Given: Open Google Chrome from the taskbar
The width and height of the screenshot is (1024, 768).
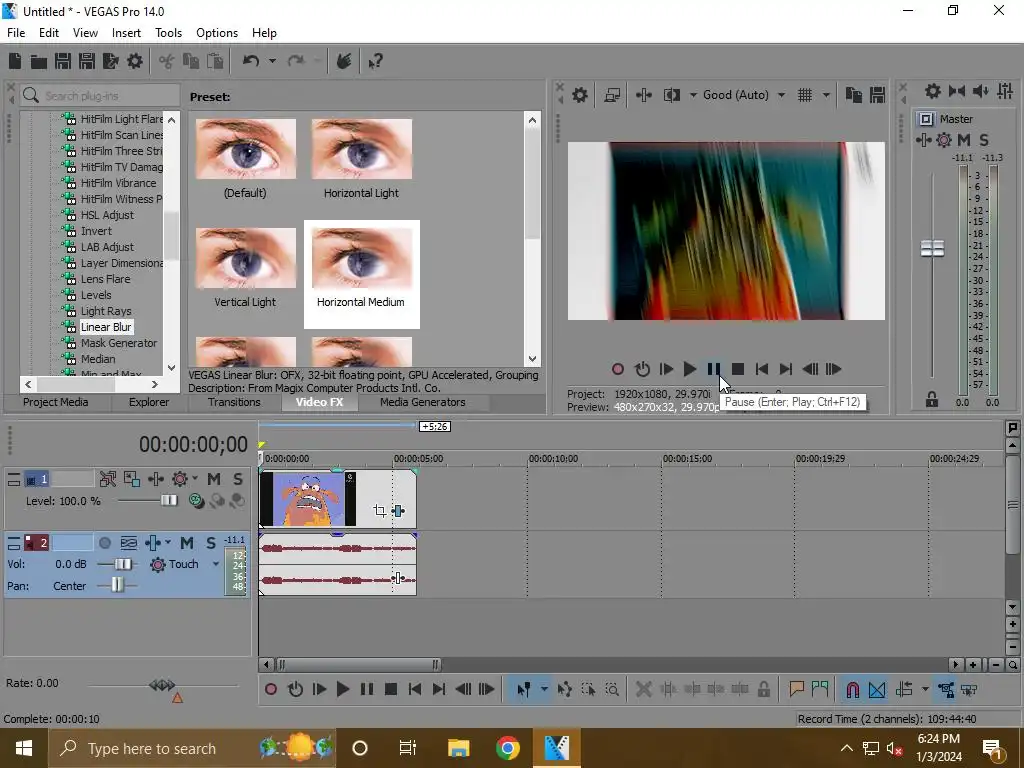Looking at the screenshot, I should tap(507, 748).
